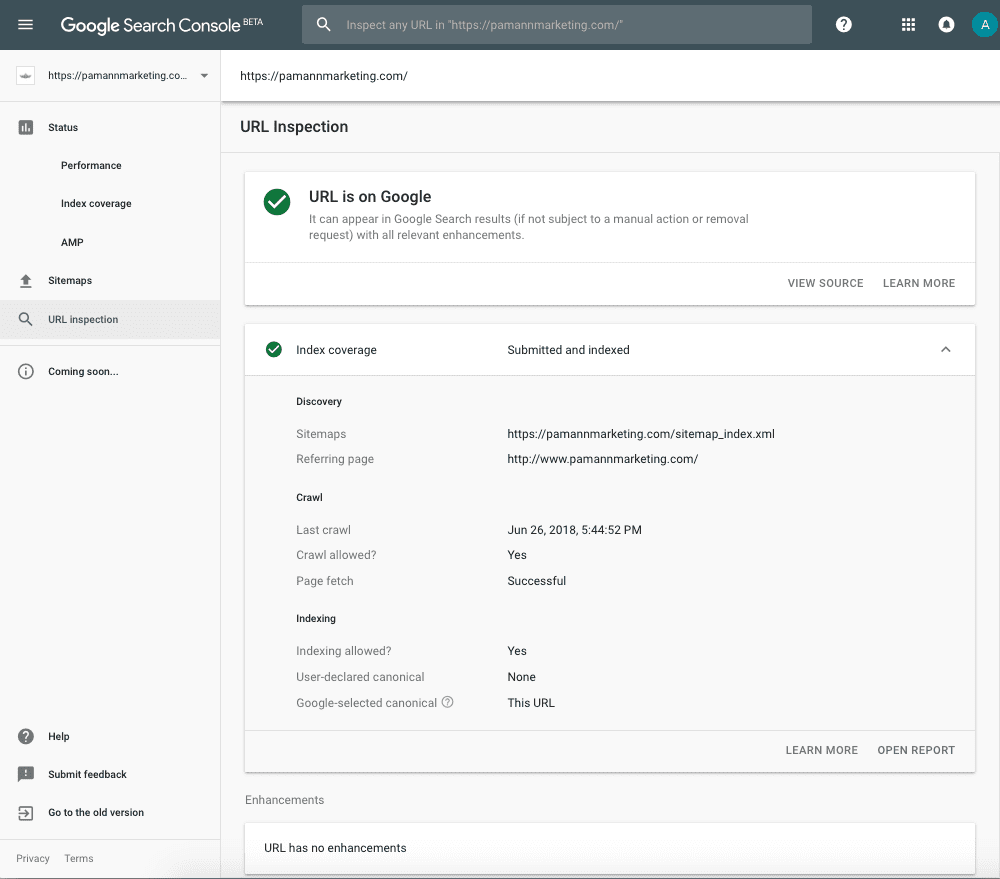Open the AMP report
Screen dimensions: 1000x879
72,242
